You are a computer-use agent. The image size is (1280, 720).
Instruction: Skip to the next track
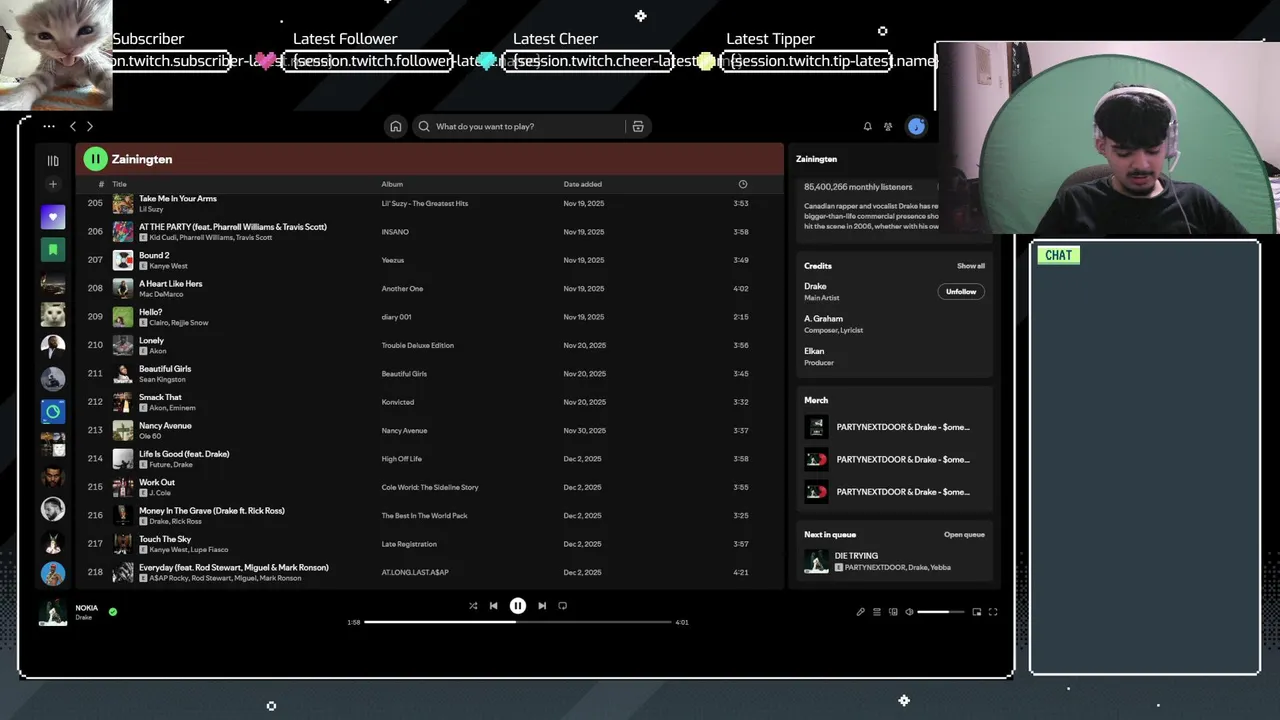click(x=542, y=605)
